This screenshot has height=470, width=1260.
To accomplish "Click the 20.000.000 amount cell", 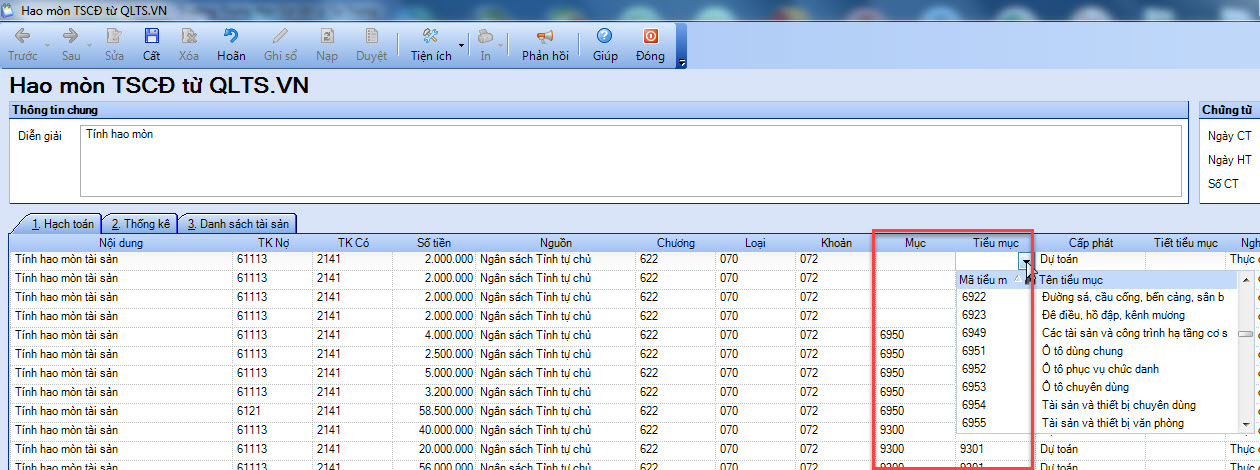I will click(x=435, y=449).
